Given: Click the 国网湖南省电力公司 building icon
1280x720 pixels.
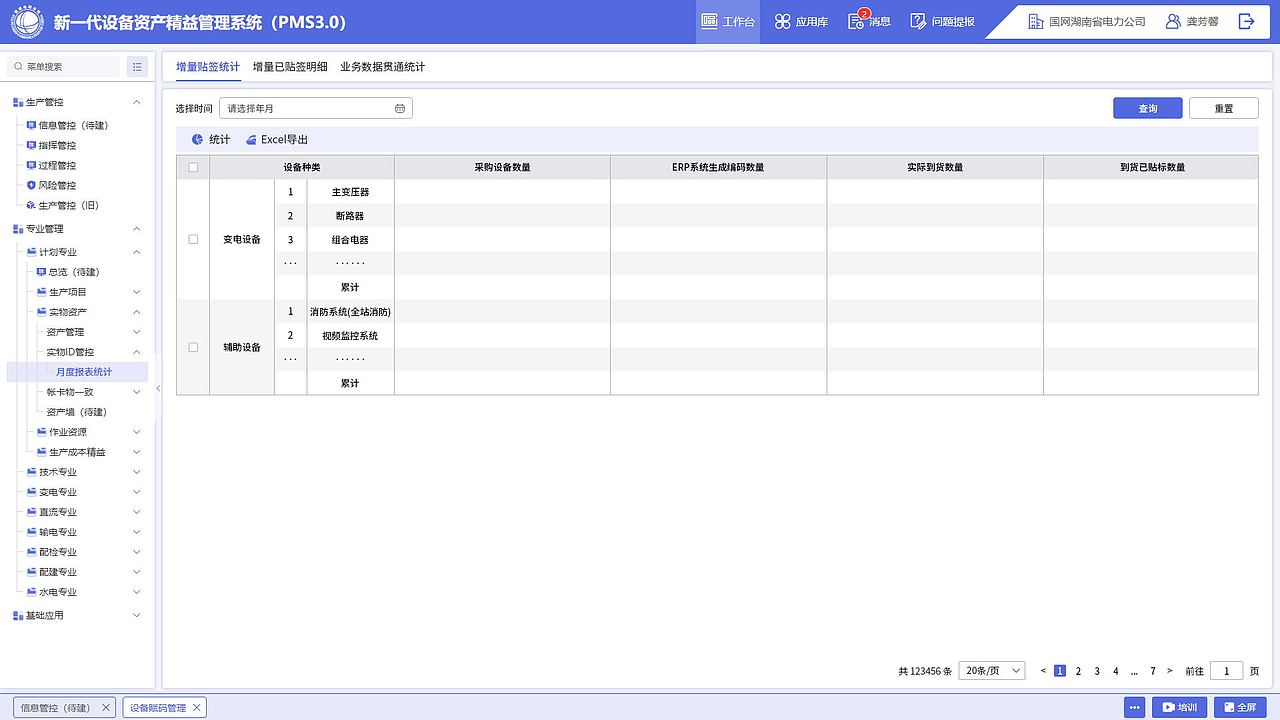Looking at the screenshot, I should 1035,21.
